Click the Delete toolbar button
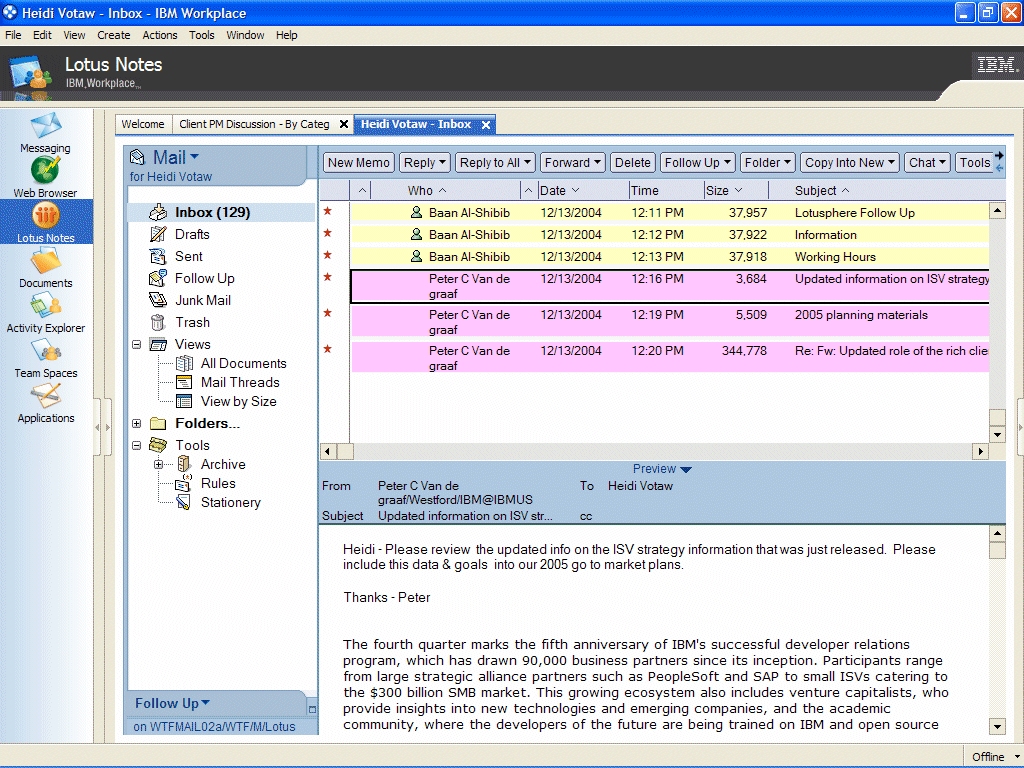The image size is (1024, 768). pos(633,163)
